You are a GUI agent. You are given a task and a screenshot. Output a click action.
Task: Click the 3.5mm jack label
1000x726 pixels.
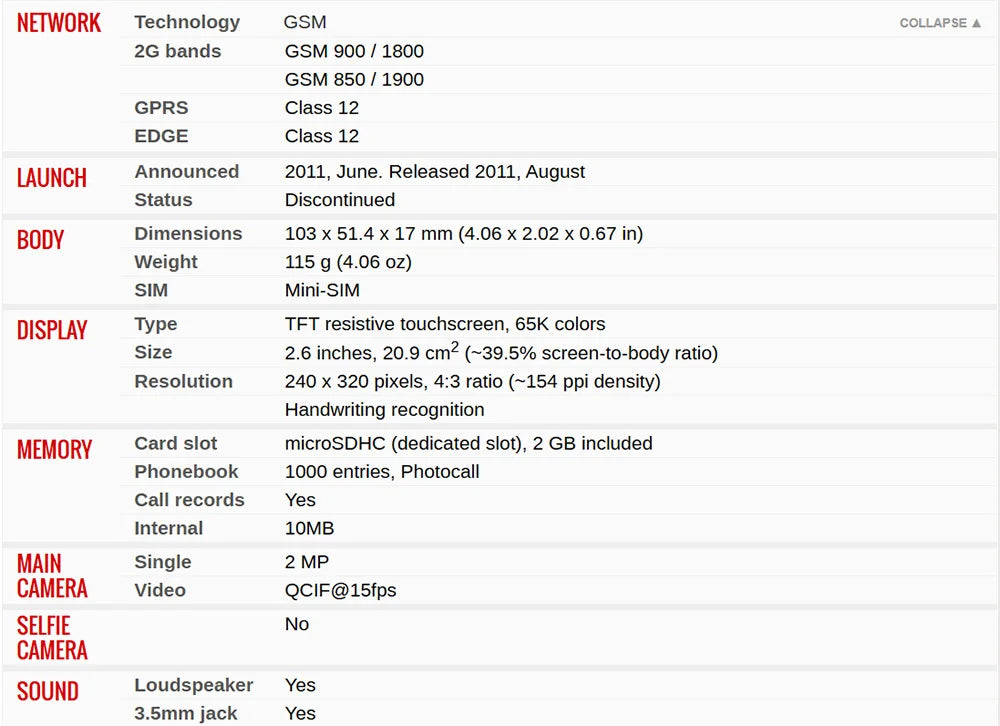pyautogui.click(x=186, y=713)
